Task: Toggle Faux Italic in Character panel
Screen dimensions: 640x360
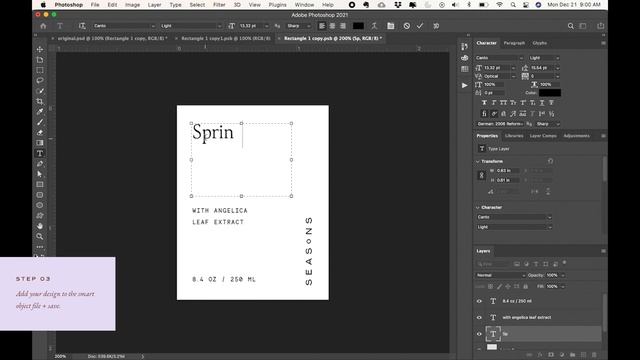Action: (494, 102)
